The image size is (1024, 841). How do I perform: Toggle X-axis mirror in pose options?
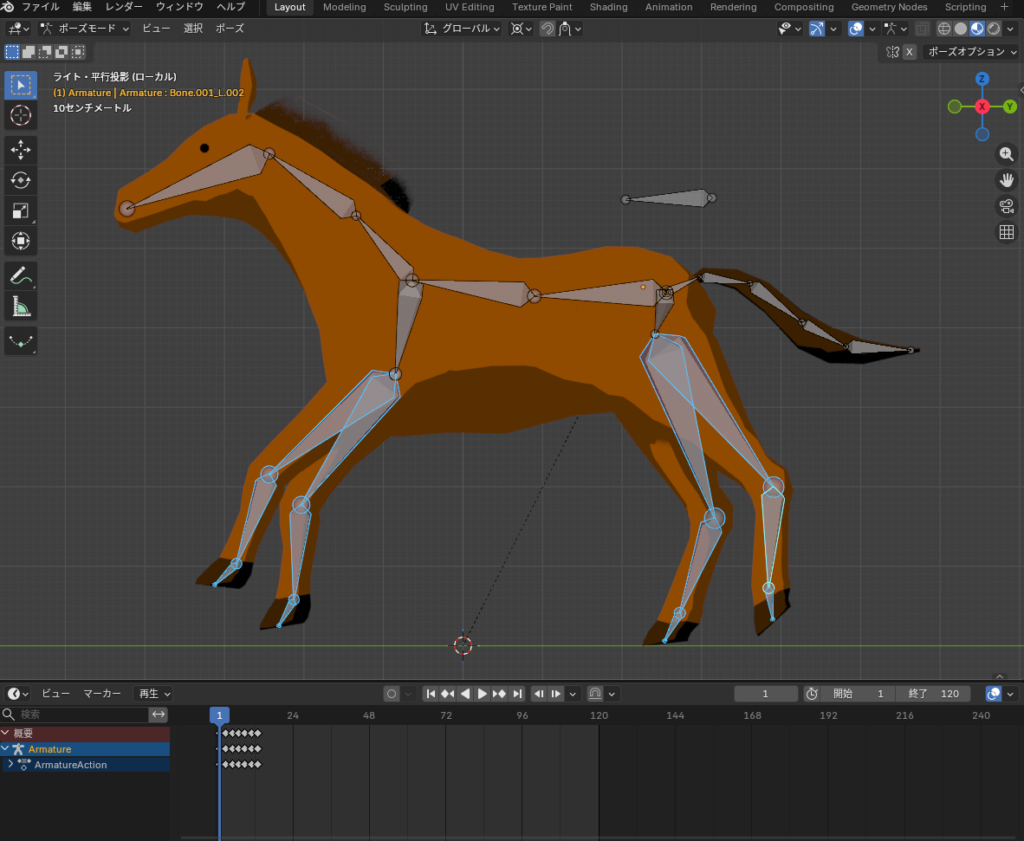(x=909, y=52)
